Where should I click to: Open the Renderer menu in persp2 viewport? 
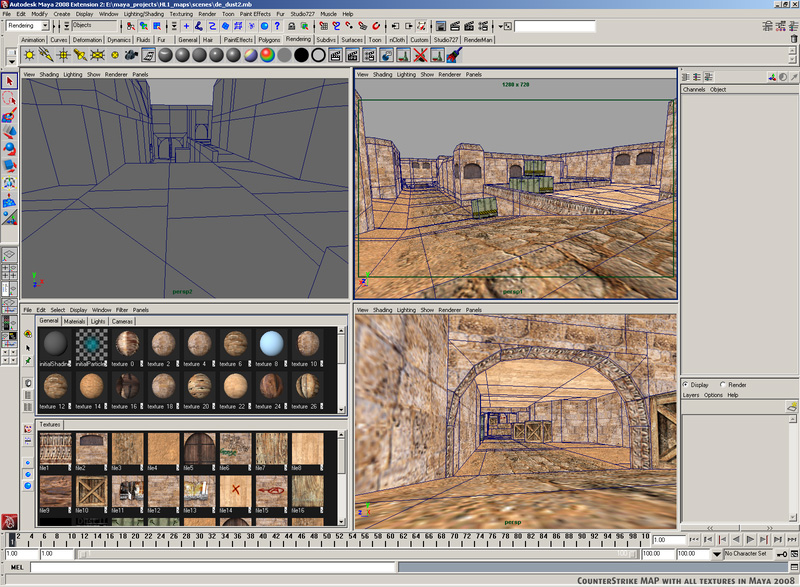[116, 74]
